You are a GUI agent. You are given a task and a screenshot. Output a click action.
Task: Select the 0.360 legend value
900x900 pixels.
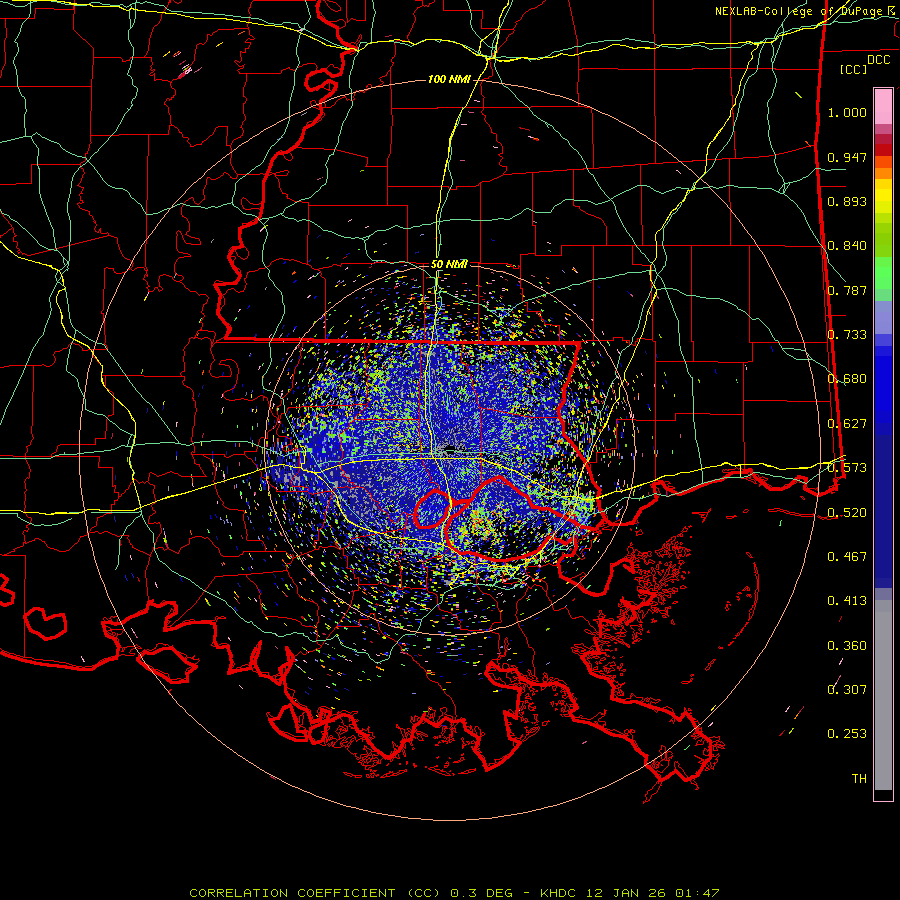click(847, 646)
